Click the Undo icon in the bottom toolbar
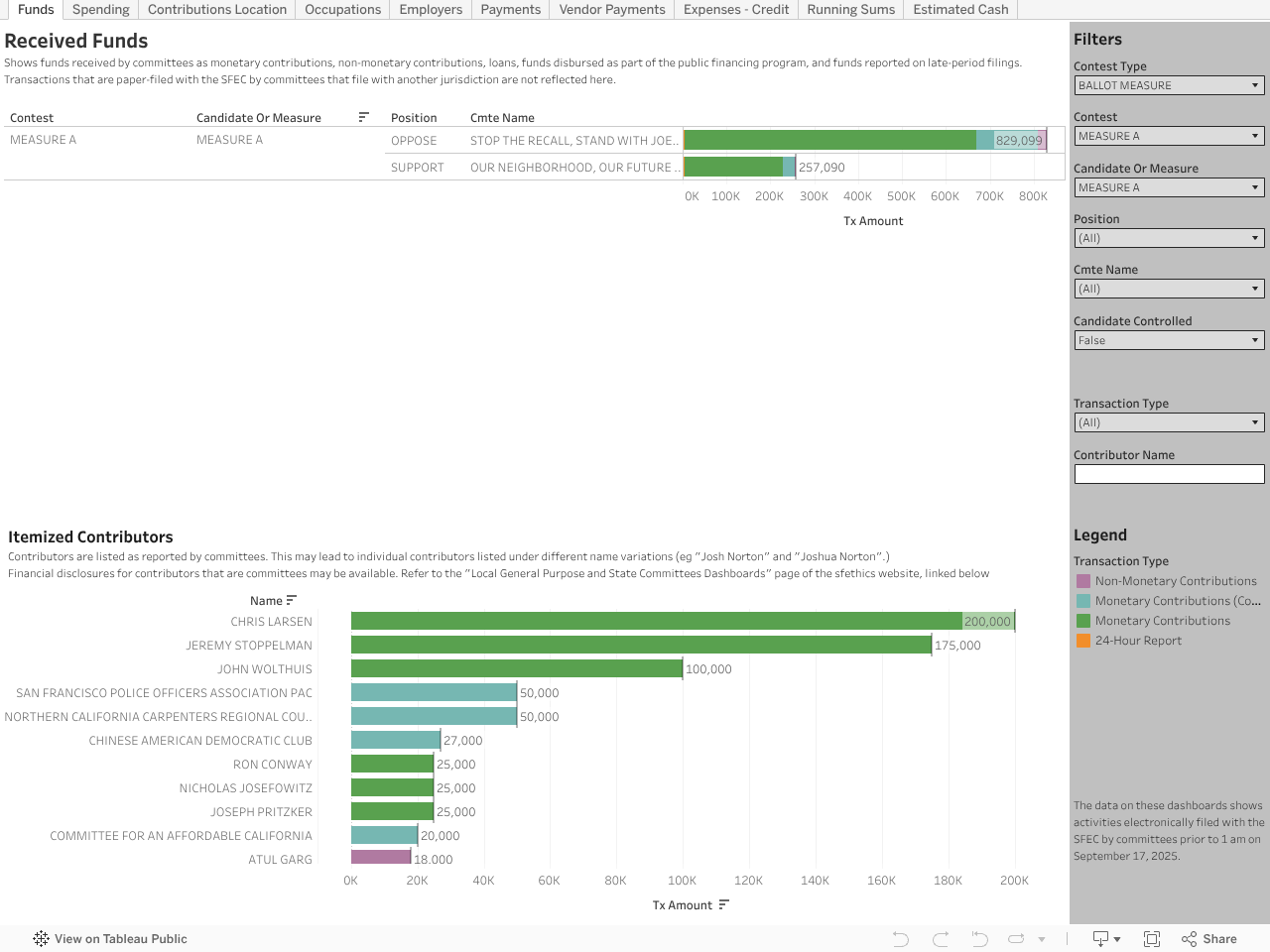This screenshot has width=1270, height=952. [x=900, y=939]
